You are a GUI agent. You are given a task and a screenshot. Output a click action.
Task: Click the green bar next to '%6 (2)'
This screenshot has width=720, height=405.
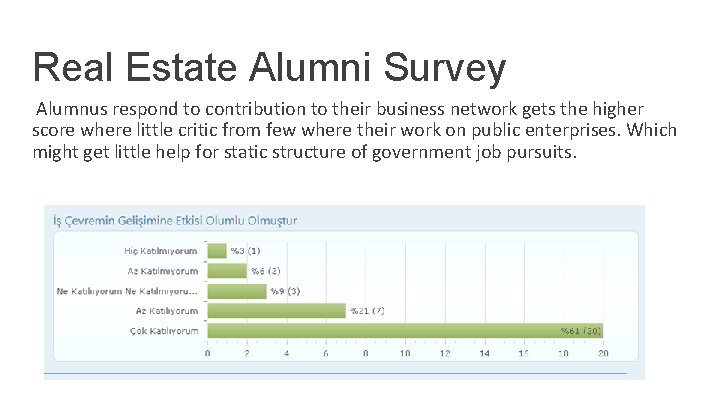coord(227,271)
